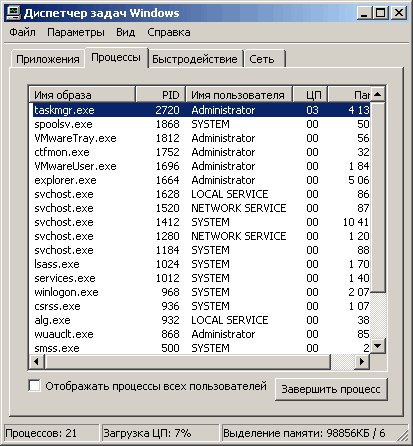This screenshot has width=413, height=446.
Task: Select the winlogon.exe process row
Action: 201,292
